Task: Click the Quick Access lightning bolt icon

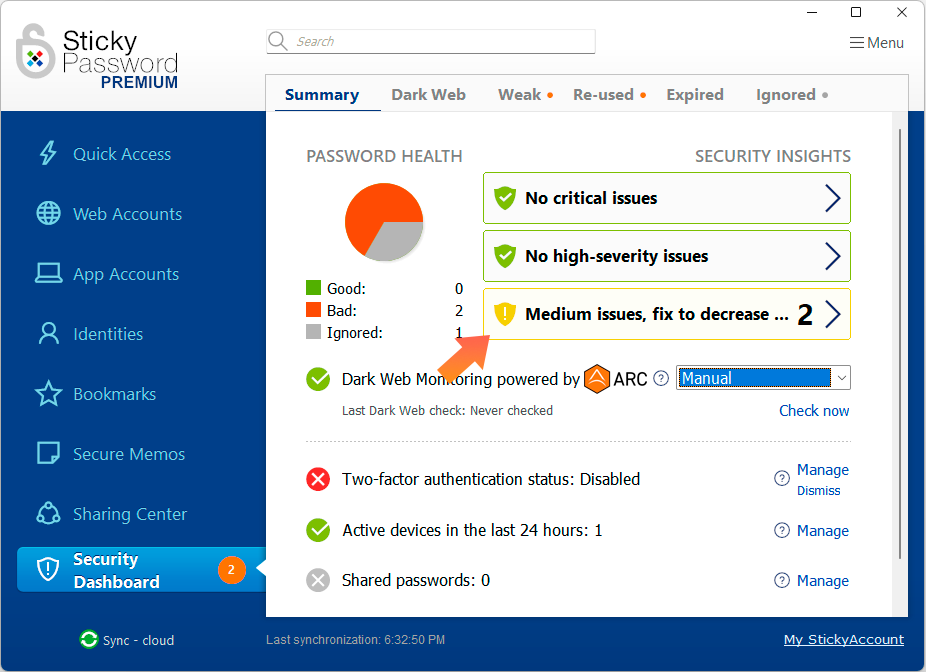Action: tap(48, 154)
